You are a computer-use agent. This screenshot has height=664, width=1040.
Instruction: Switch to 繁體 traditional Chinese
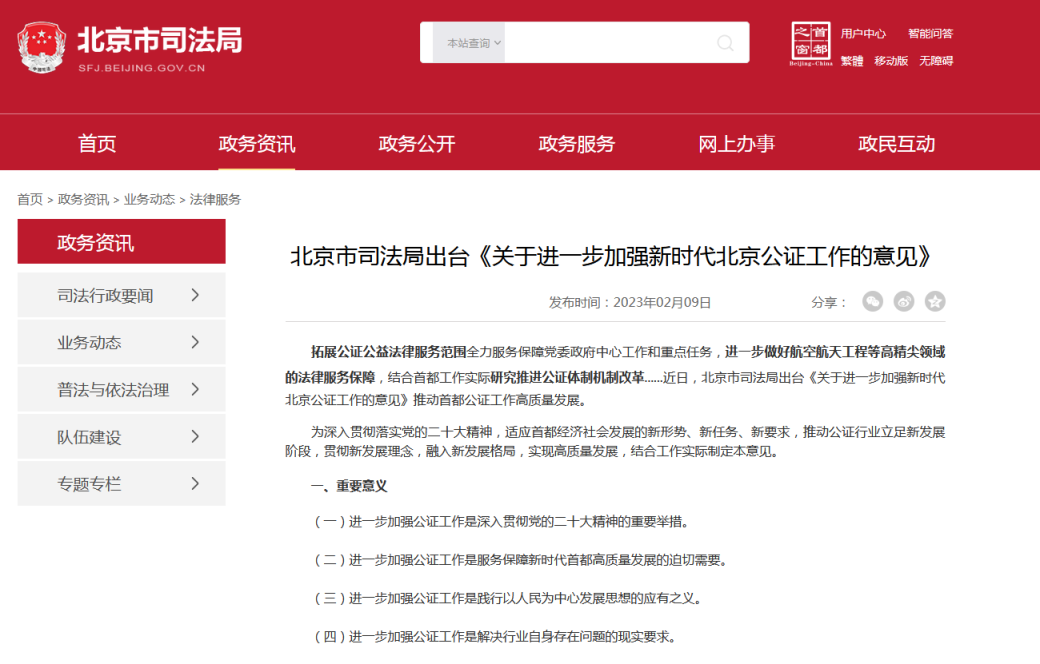click(x=852, y=61)
